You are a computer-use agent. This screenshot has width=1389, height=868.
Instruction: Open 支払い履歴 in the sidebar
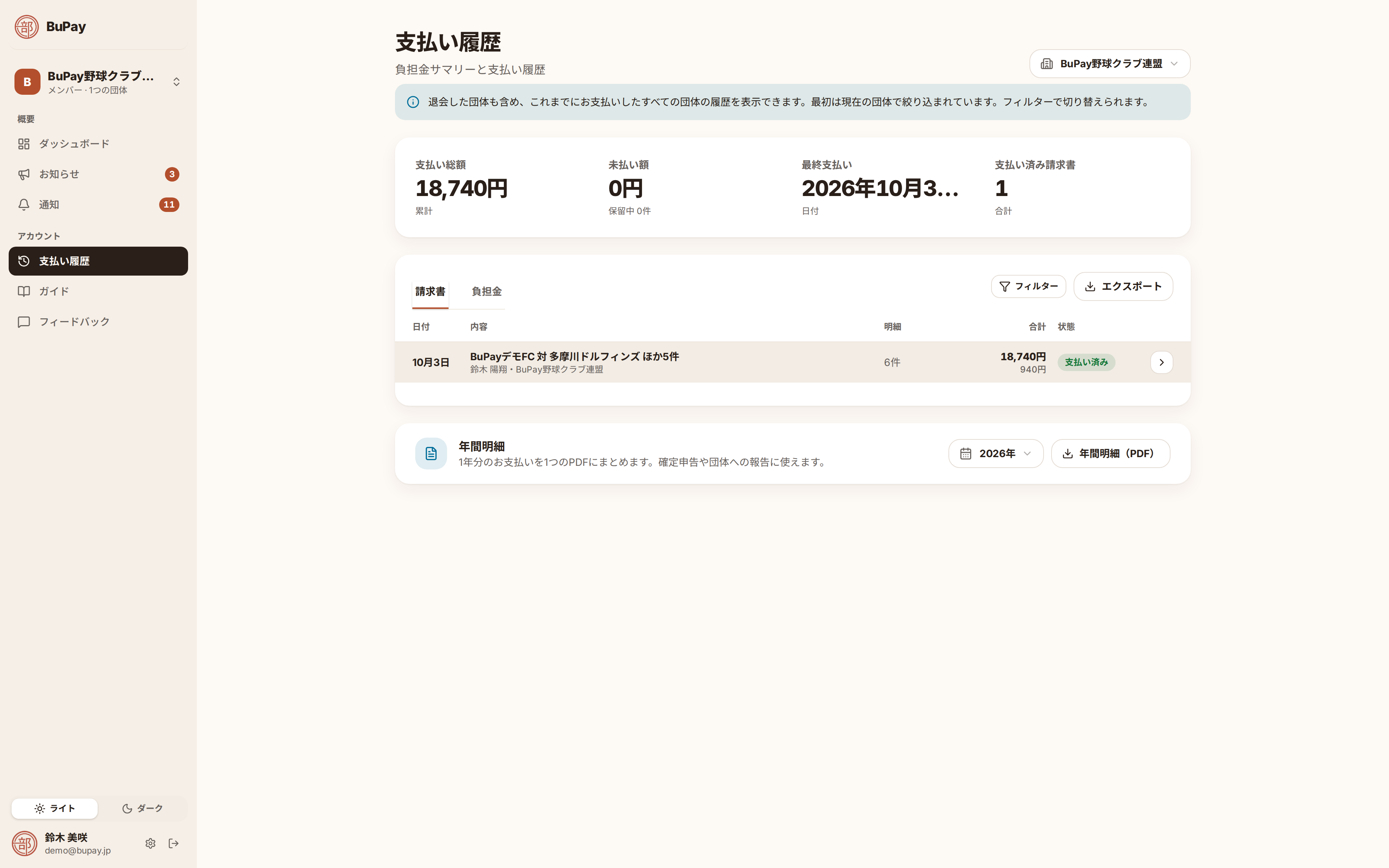98,261
